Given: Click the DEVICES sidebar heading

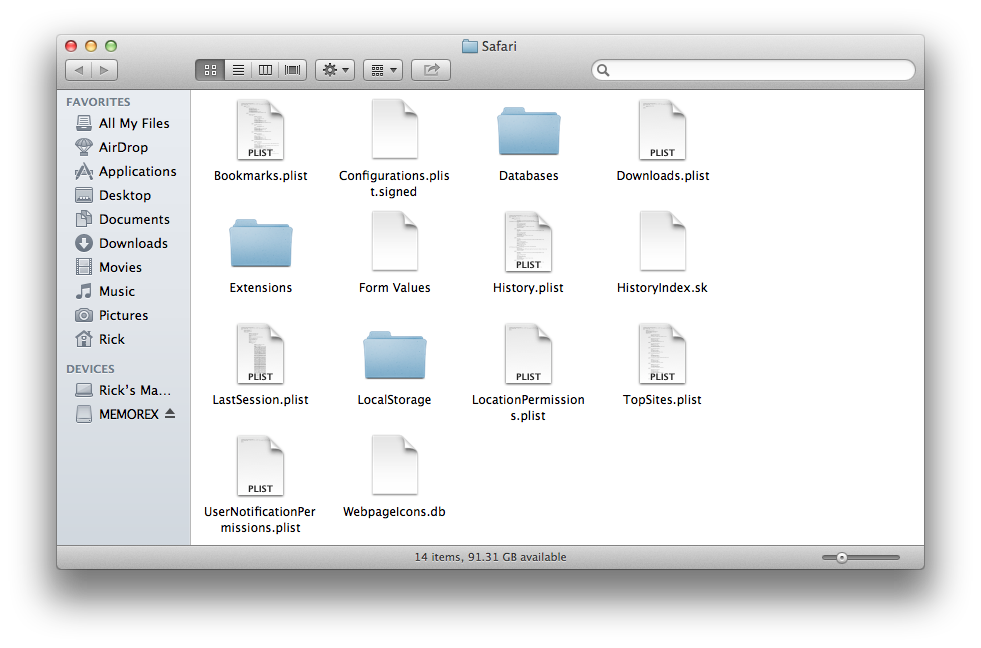Looking at the screenshot, I should 90,369.
